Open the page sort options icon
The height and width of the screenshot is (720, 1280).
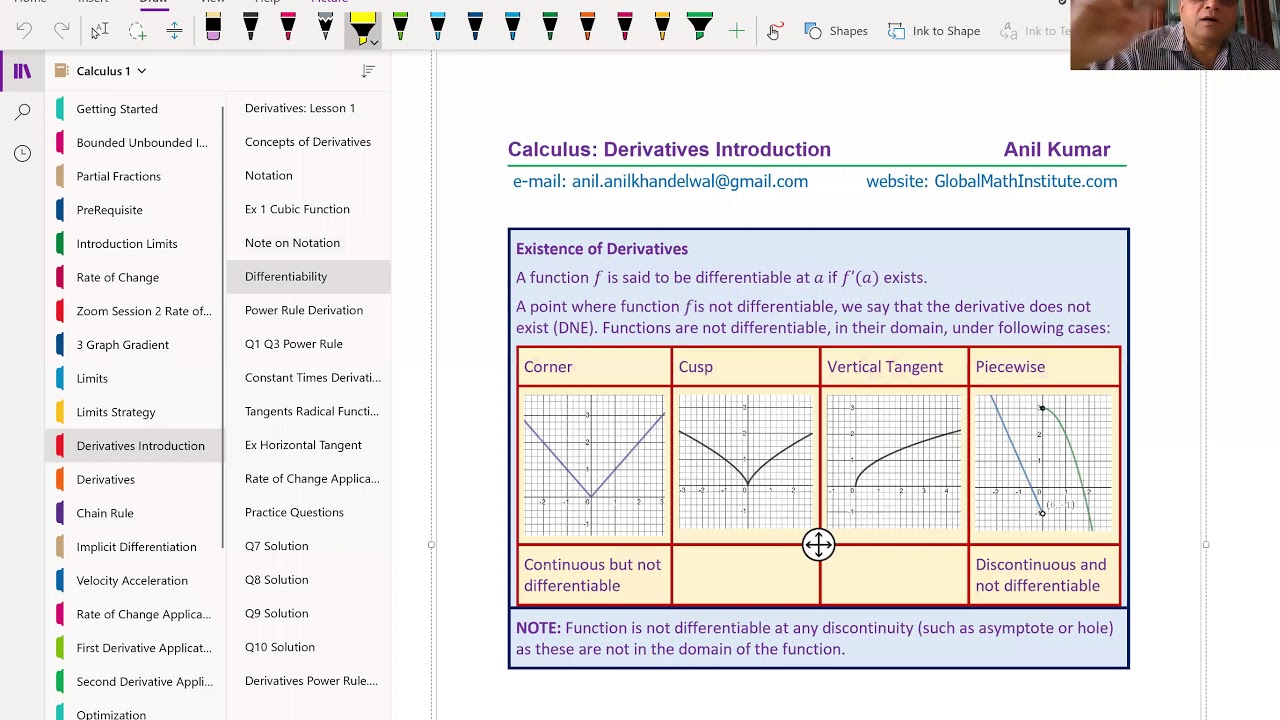[368, 71]
